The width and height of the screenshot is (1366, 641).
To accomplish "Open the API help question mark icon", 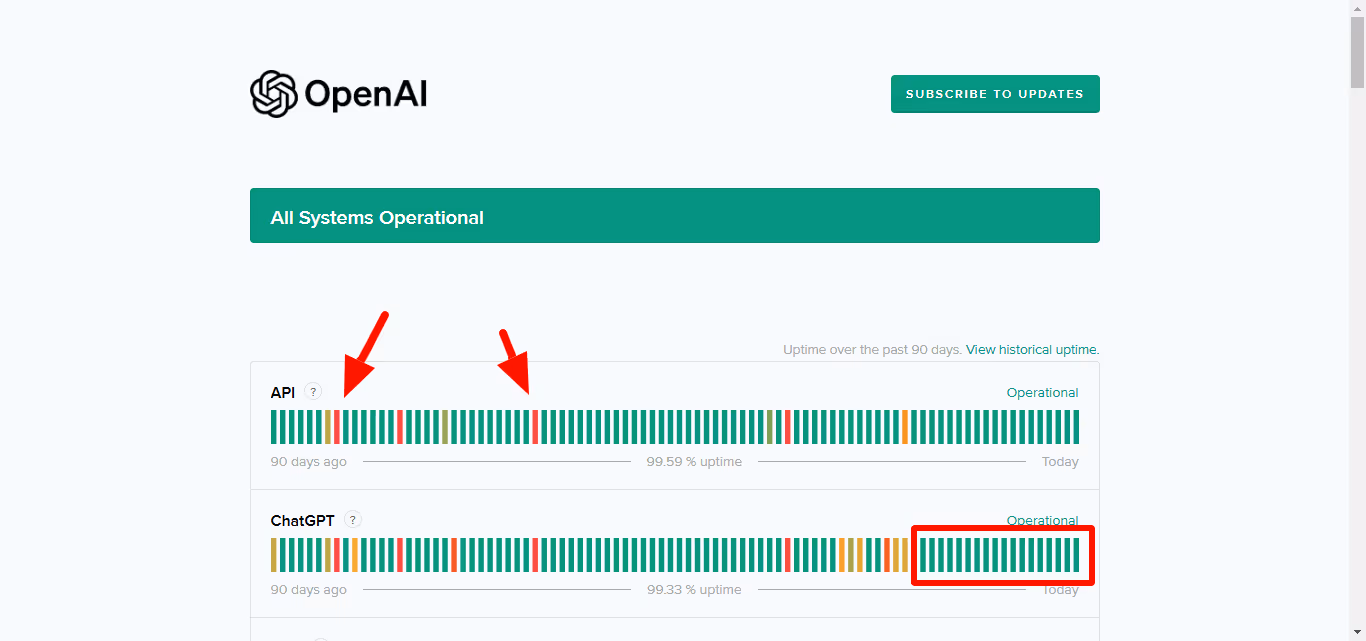I will click(313, 392).
